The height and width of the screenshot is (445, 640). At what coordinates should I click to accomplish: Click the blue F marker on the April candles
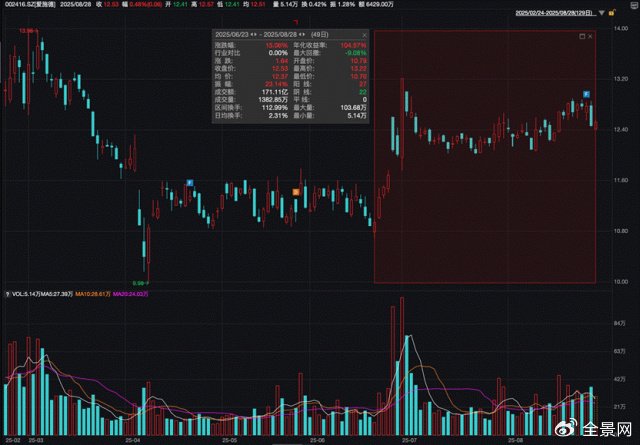tap(190, 182)
